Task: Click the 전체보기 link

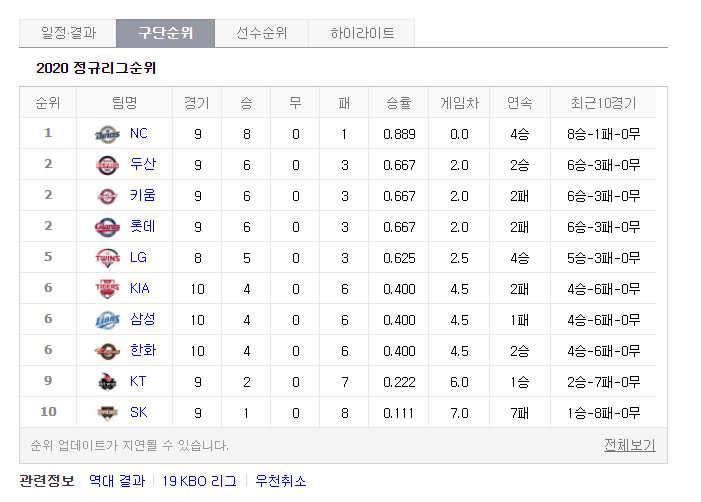Action: coord(629,445)
